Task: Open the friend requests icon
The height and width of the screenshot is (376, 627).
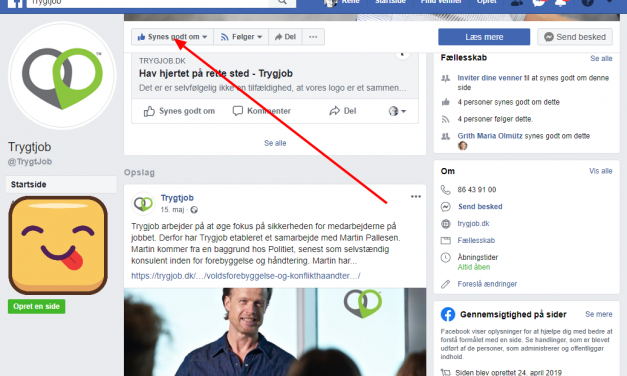Action: 517,2
